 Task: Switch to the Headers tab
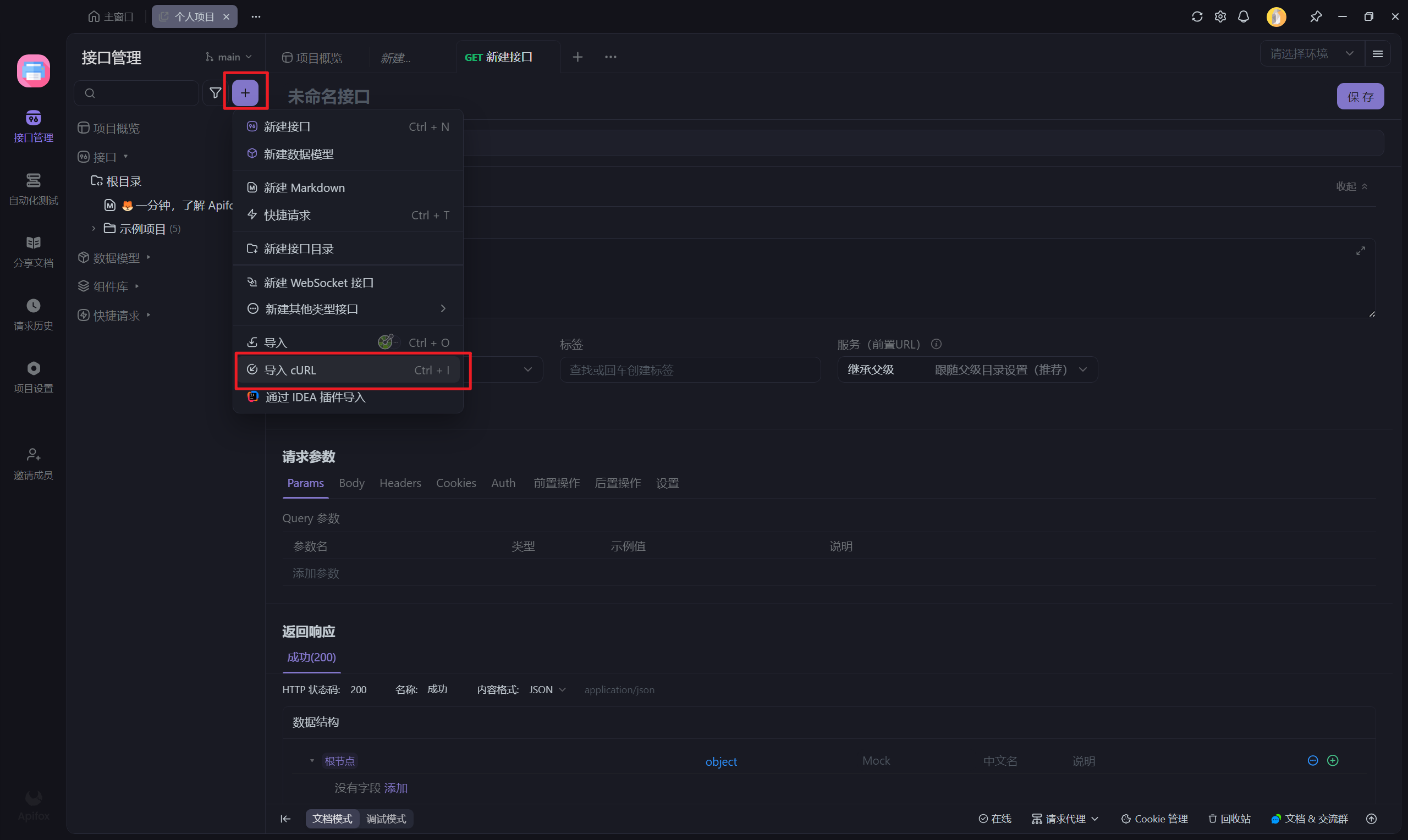tap(400, 483)
